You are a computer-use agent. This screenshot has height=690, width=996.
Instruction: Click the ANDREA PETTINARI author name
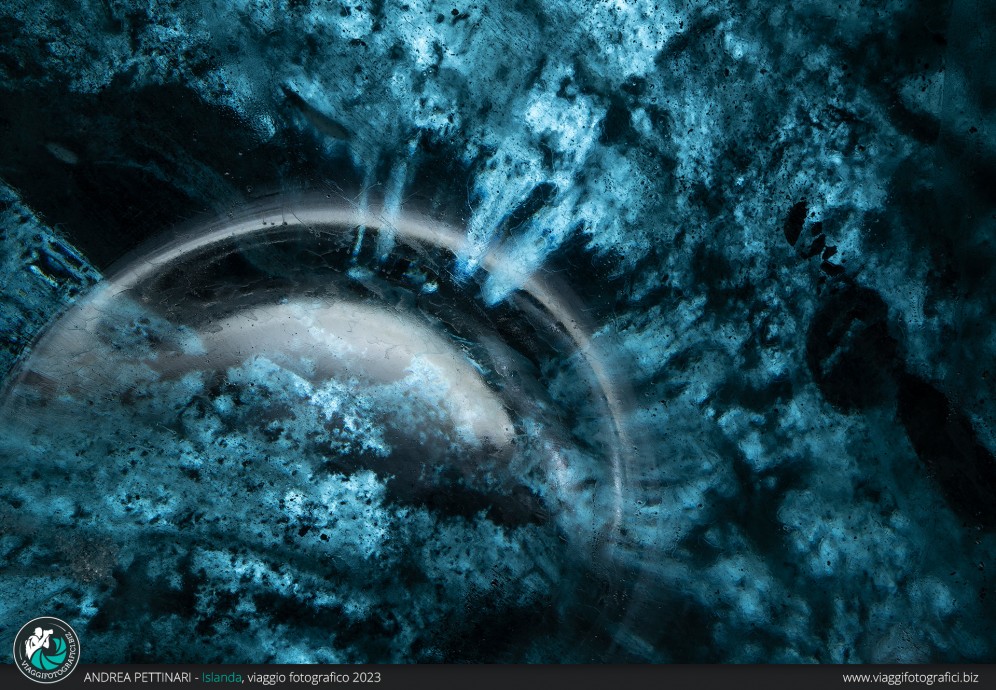pyautogui.click(x=138, y=677)
